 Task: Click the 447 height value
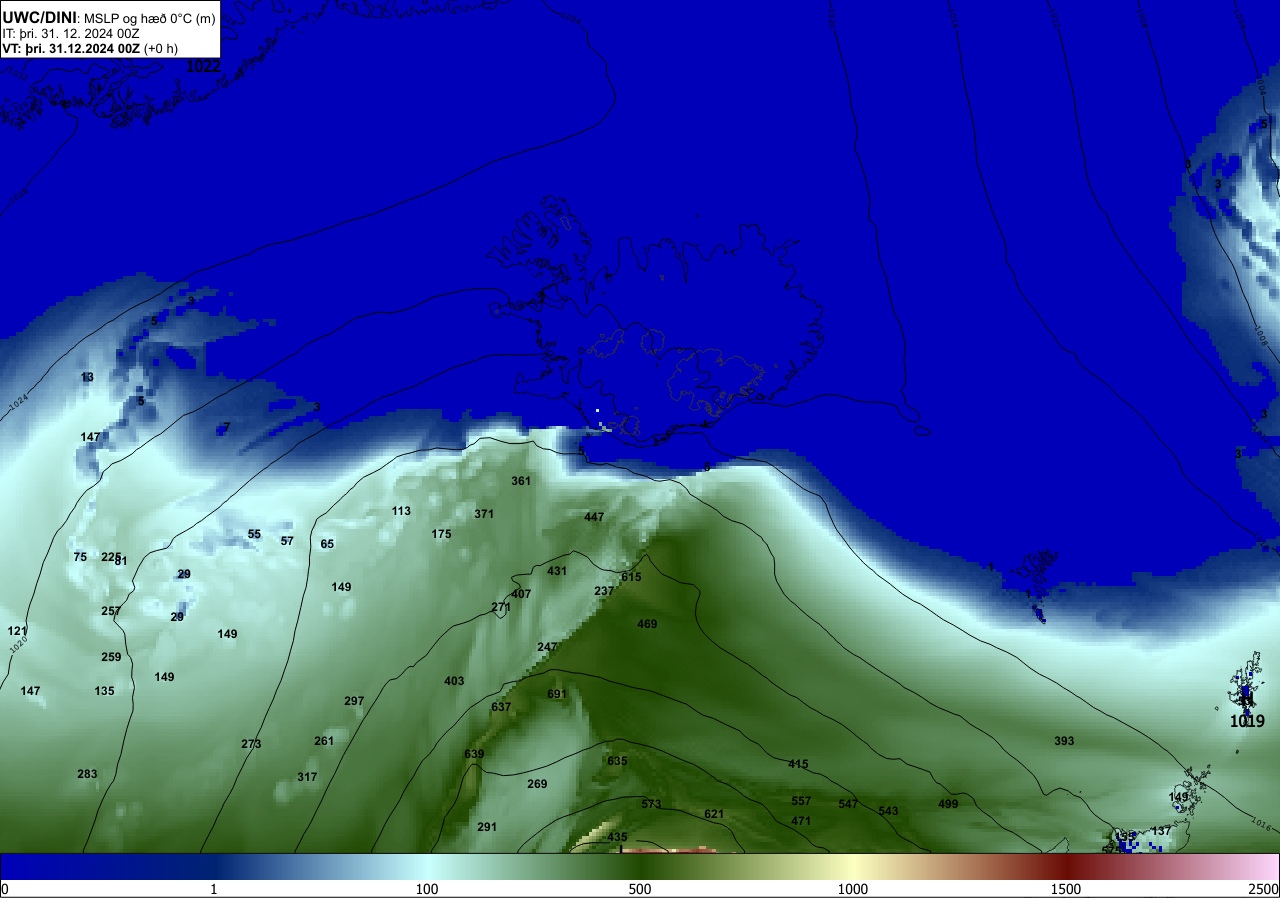[x=594, y=517]
